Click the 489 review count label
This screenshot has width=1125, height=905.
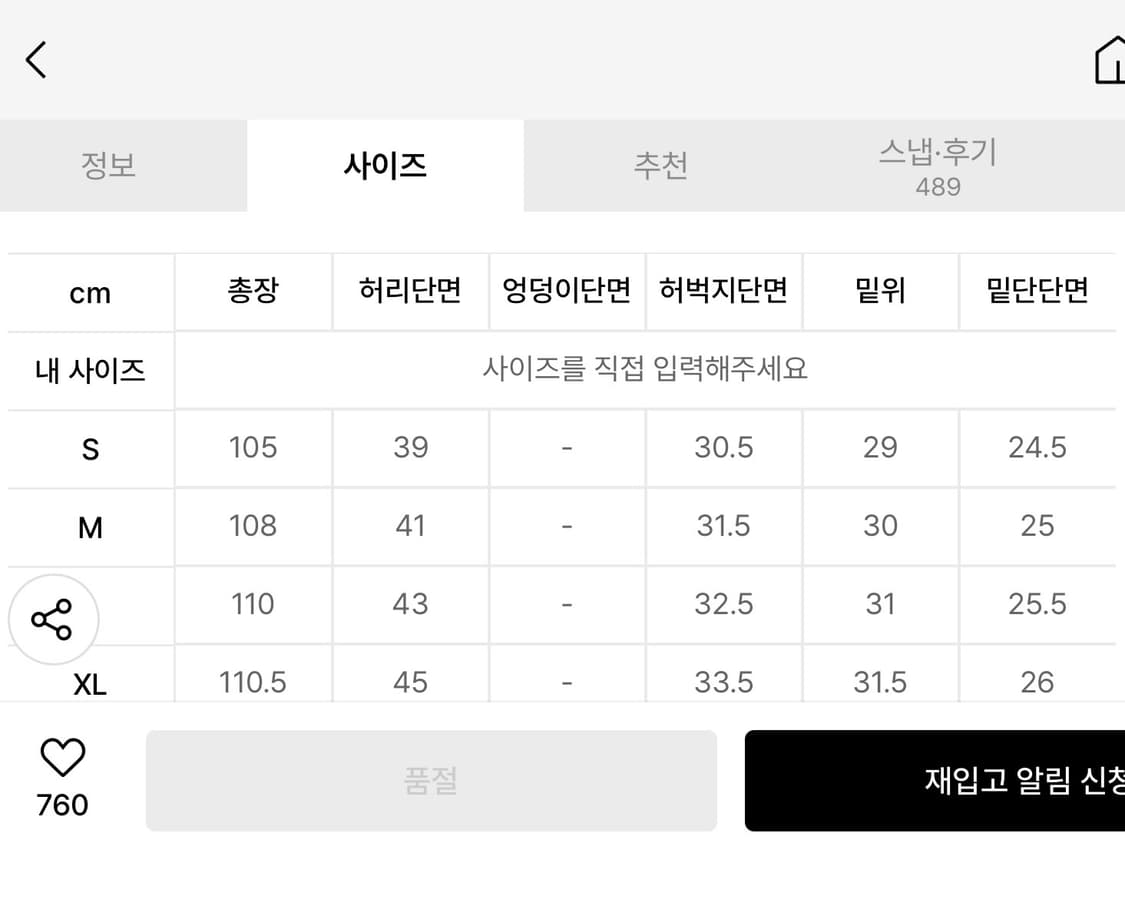[937, 186]
